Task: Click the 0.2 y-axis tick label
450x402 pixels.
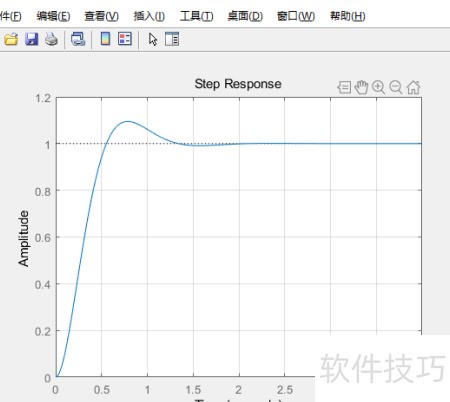Action: (x=43, y=331)
